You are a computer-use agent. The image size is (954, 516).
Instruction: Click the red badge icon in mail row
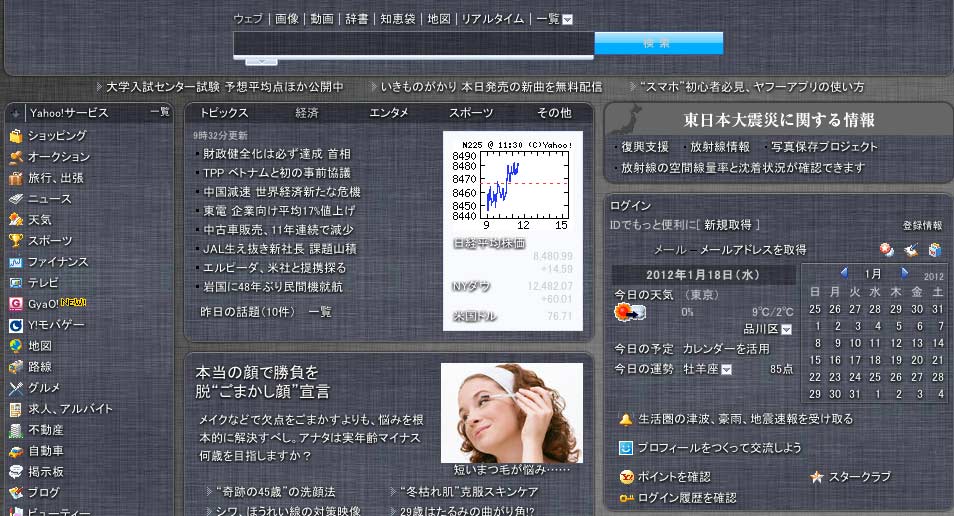coord(886,249)
